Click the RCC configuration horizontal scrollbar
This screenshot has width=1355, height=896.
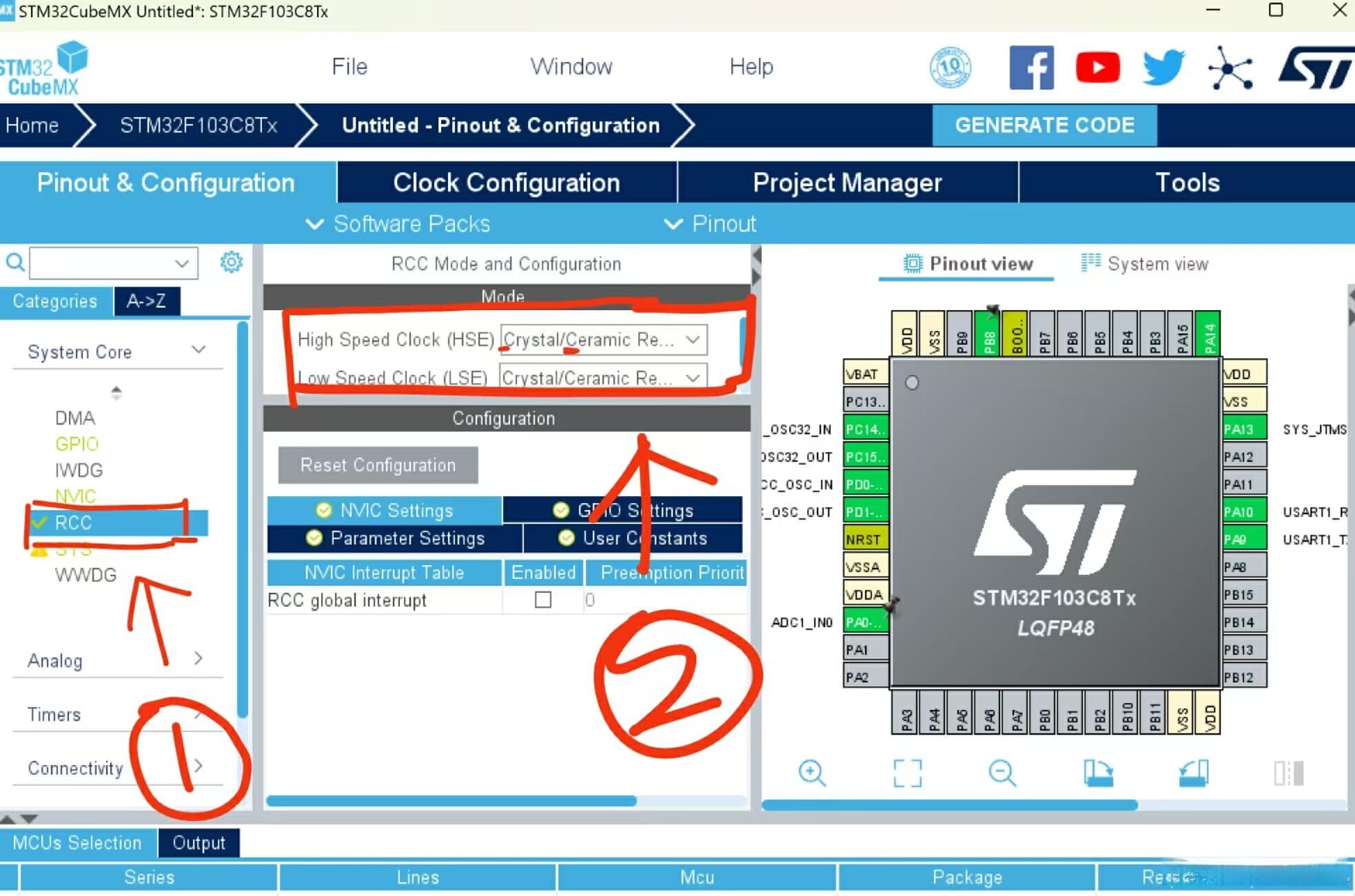(451, 801)
